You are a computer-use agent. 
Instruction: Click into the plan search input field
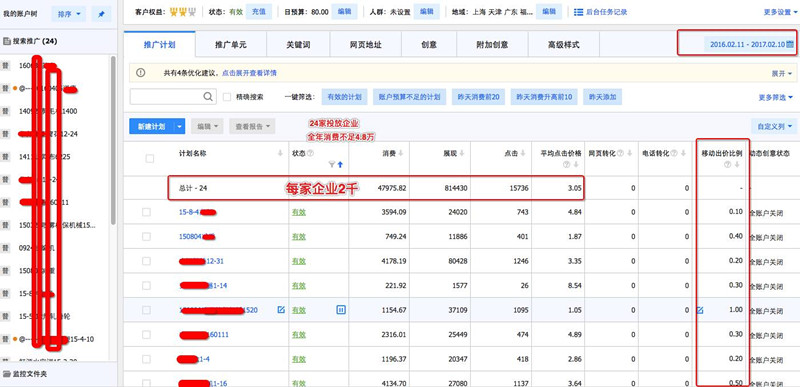tap(167, 96)
